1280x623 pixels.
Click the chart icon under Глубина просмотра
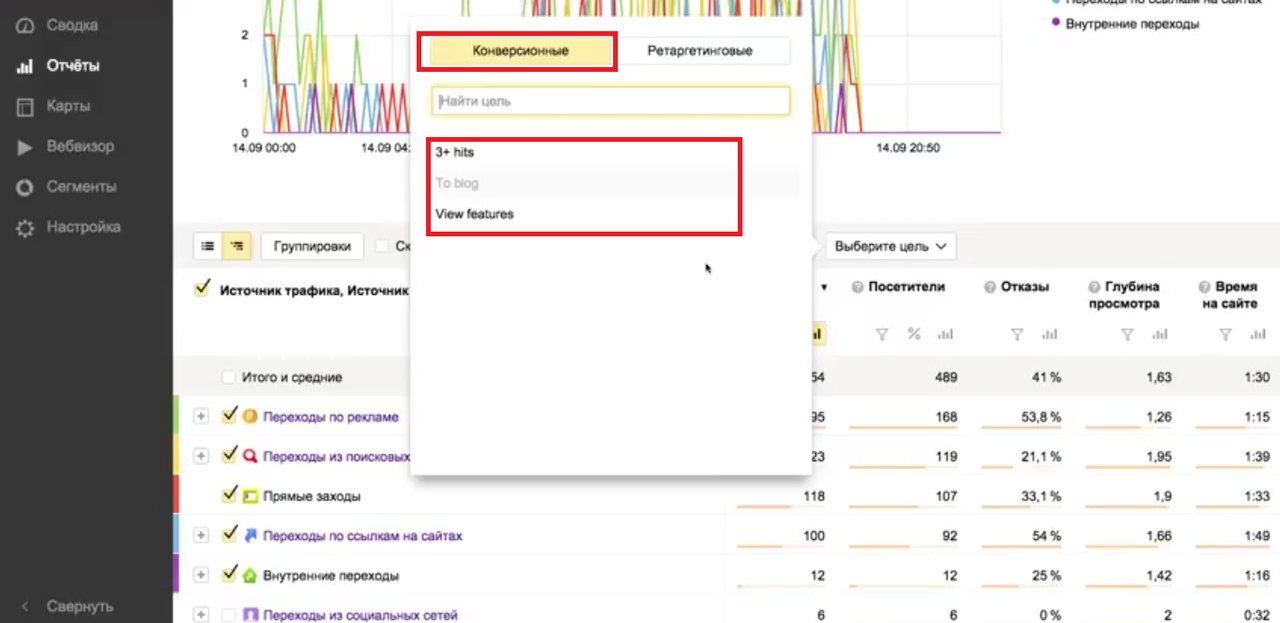(x=1159, y=335)
